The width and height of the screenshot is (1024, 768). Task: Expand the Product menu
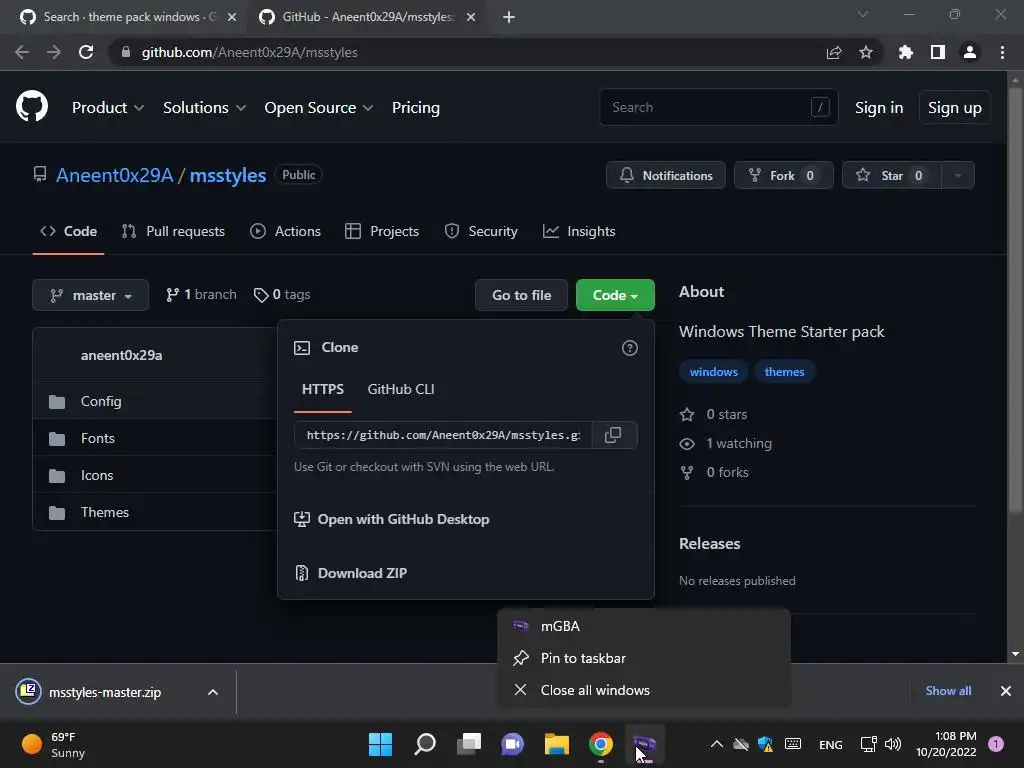pyautogui.click(x=108, y=108)
